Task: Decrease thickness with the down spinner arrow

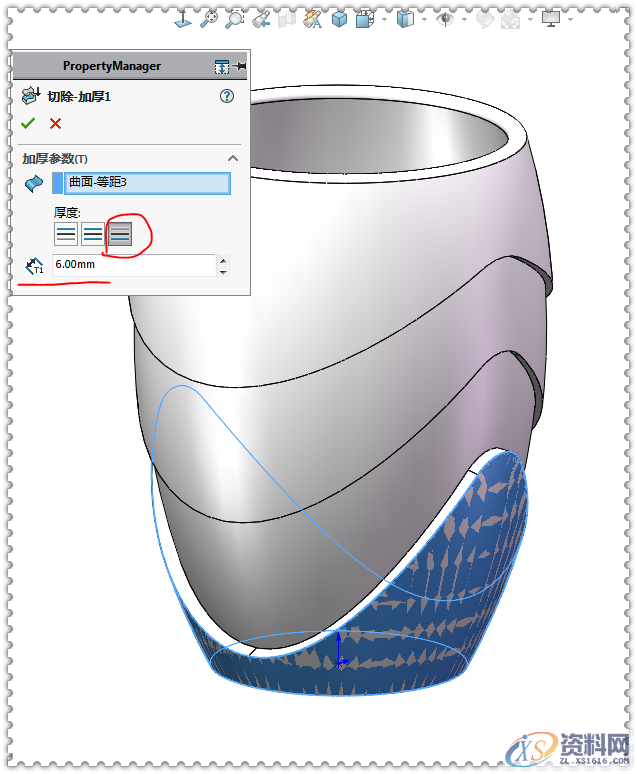Action: point(223,271)
